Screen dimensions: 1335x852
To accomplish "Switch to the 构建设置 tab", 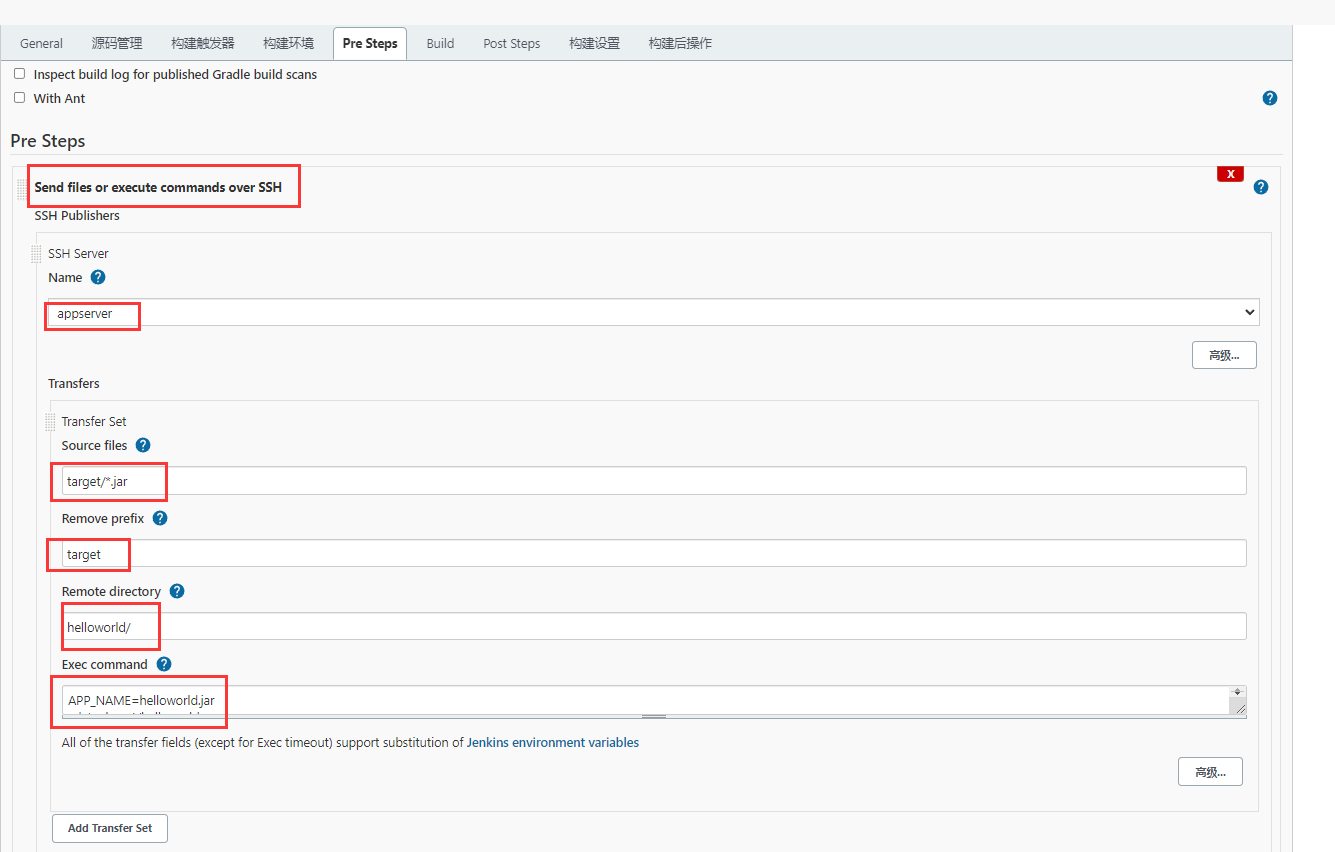I will [x=595, y=43].
